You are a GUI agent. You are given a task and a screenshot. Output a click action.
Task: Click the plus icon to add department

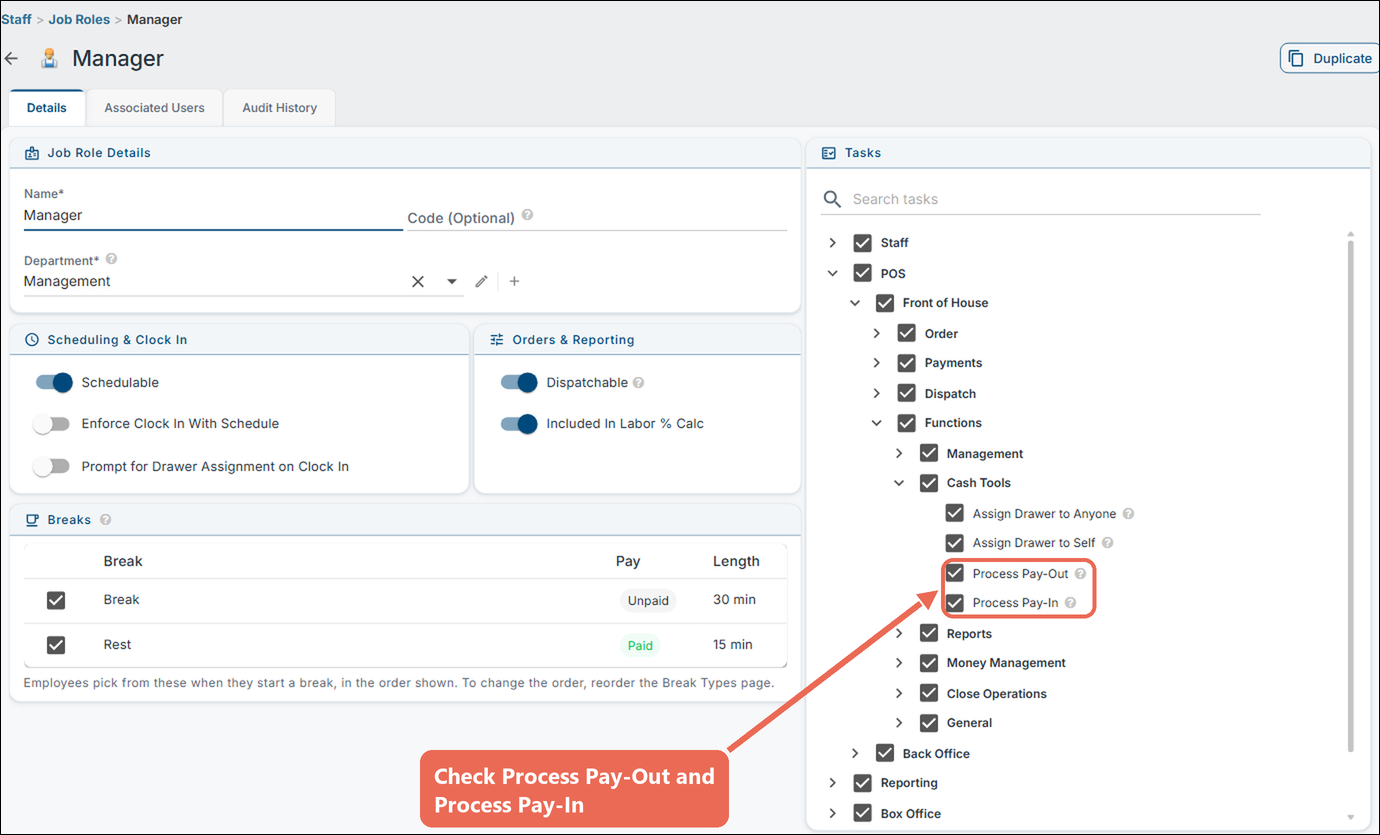click(x=514, y=282)
